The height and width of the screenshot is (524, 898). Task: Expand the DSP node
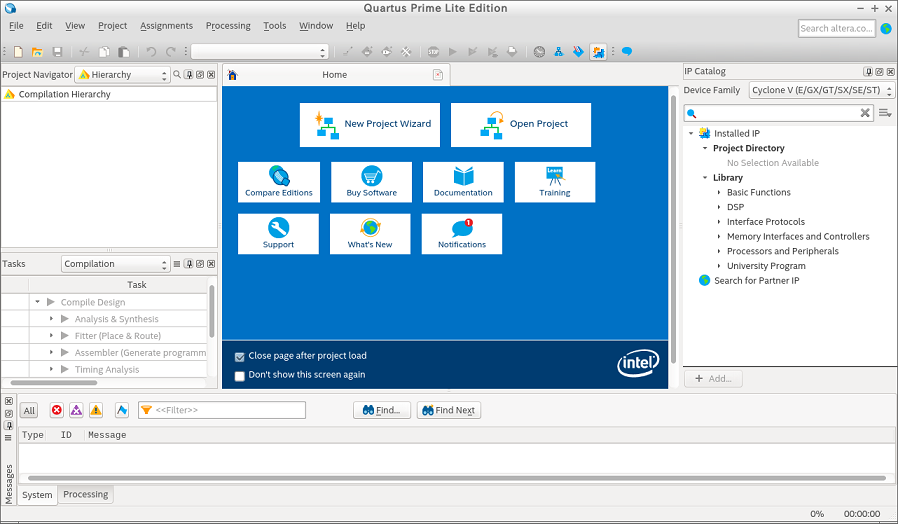coord(719,207)
